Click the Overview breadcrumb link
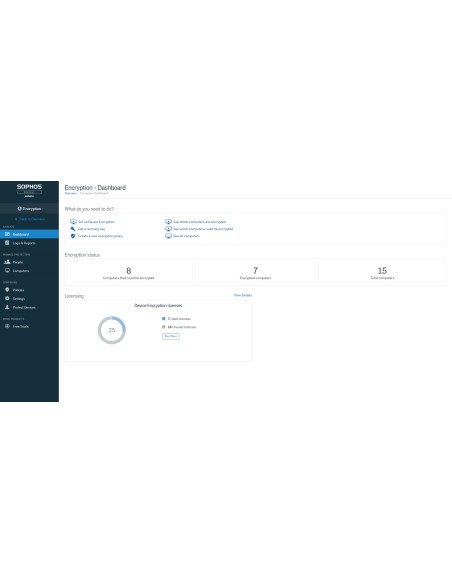 point(70,193)
